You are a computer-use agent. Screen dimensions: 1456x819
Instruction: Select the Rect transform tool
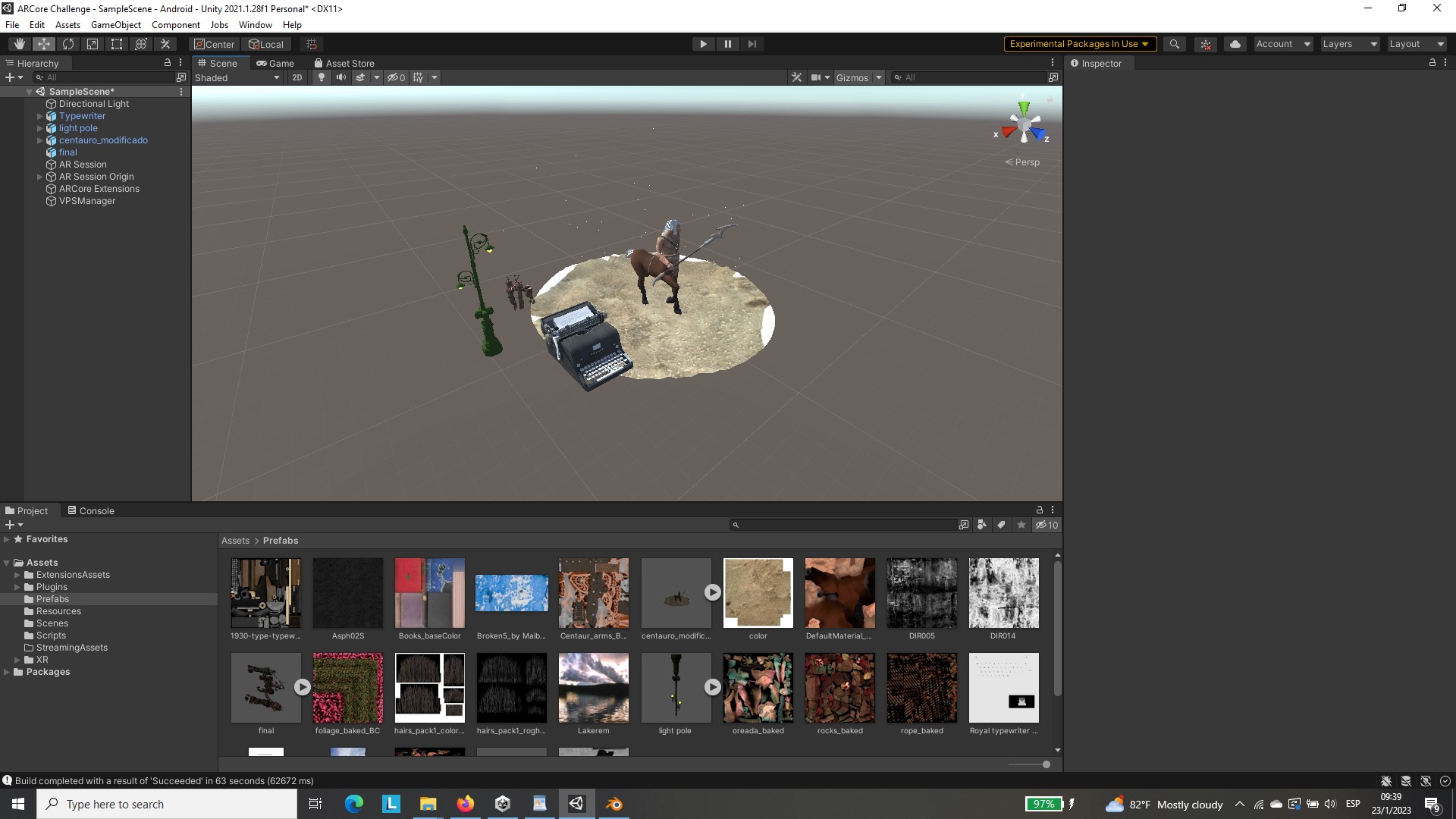point(117,44)
